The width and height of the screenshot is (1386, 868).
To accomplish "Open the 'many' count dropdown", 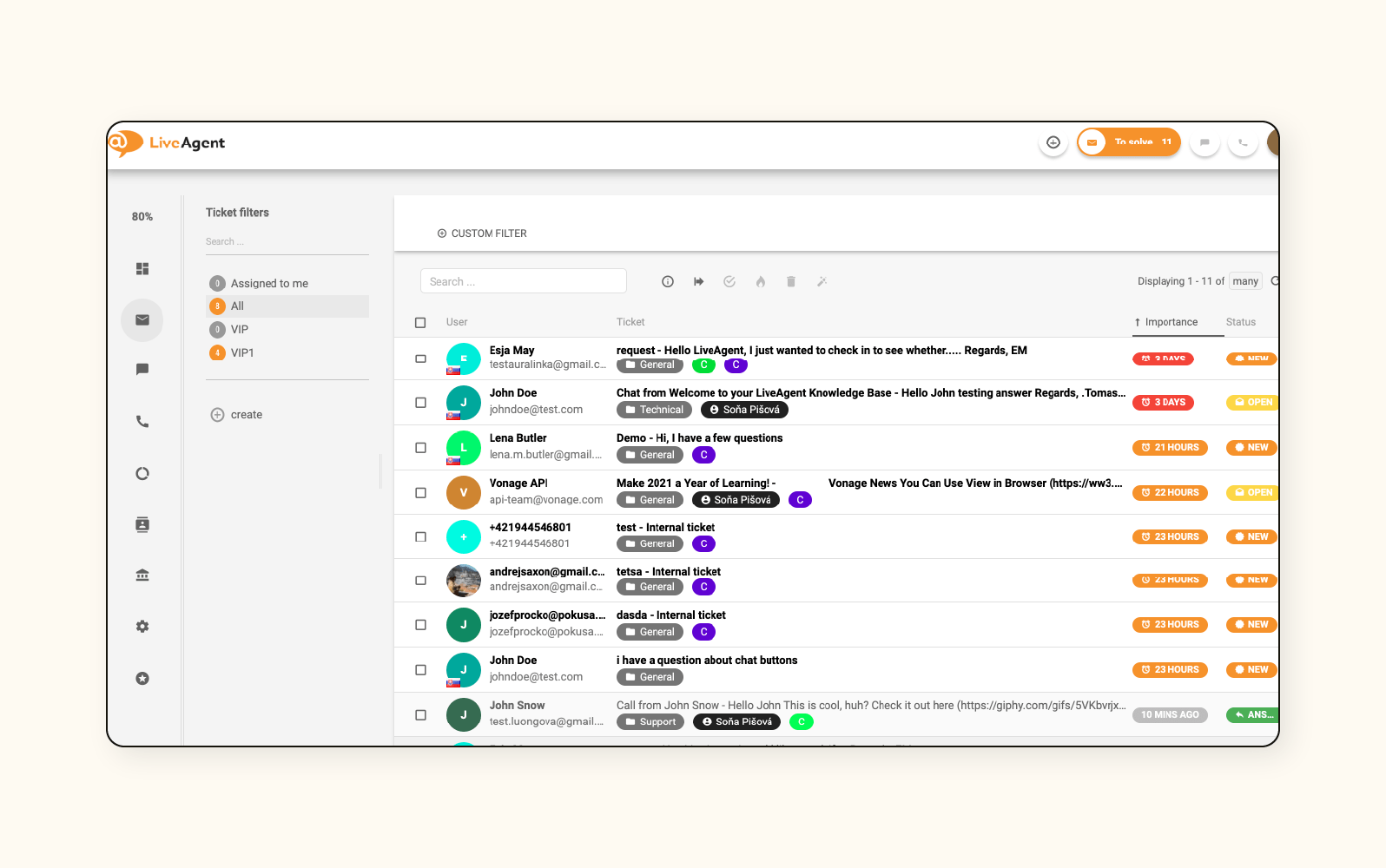I will 1245,281.
